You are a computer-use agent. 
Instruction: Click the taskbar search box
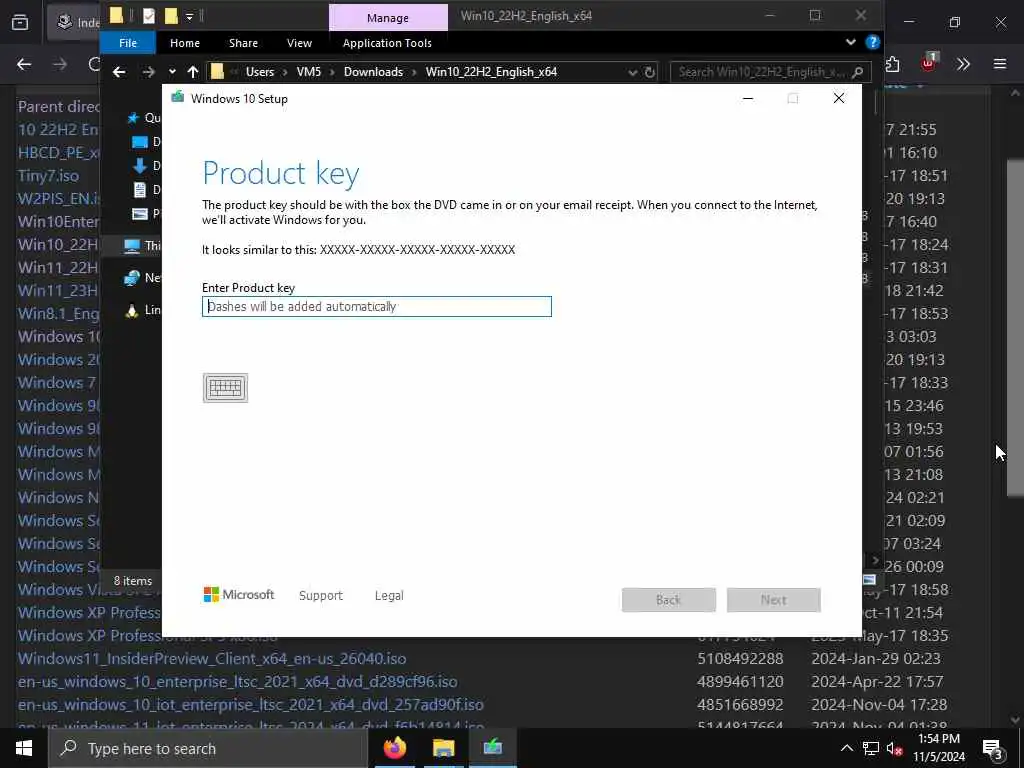[208, 748]
